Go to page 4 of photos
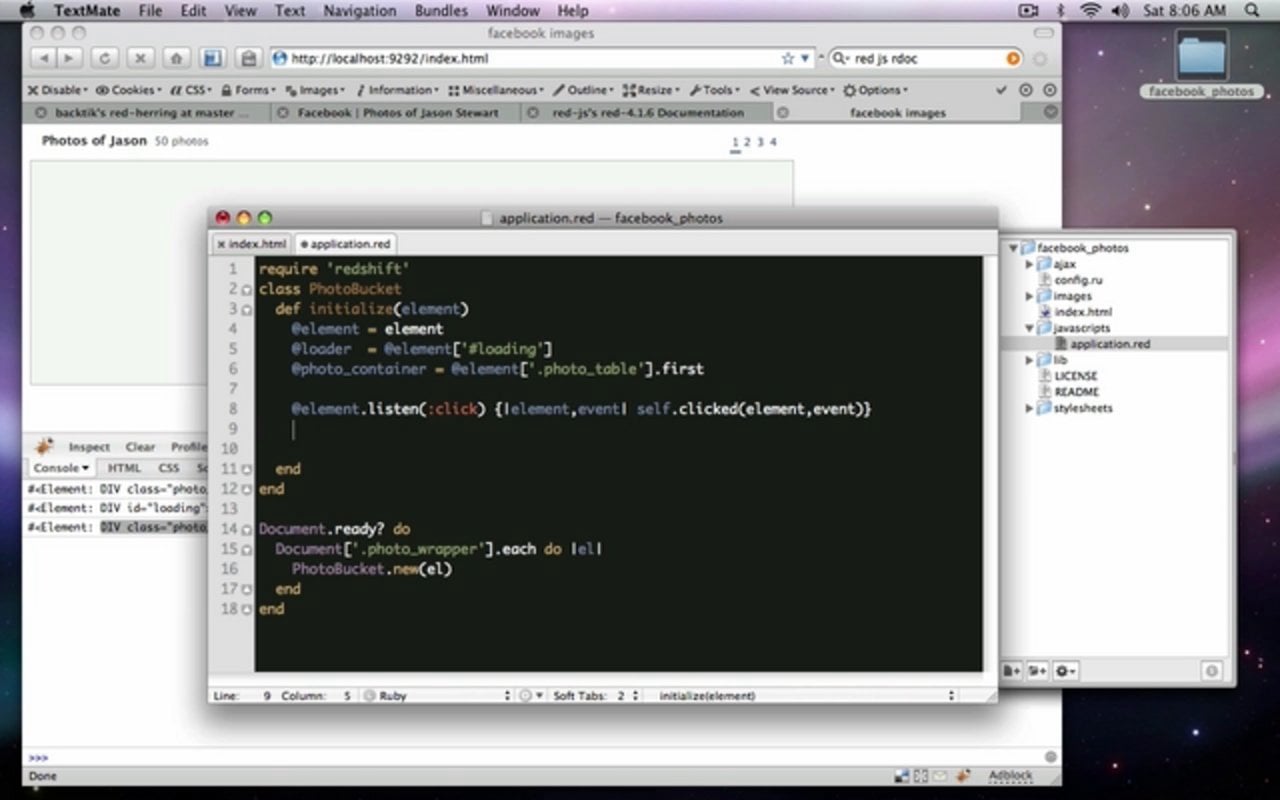The image size is (1280, 800). (773, 142)
